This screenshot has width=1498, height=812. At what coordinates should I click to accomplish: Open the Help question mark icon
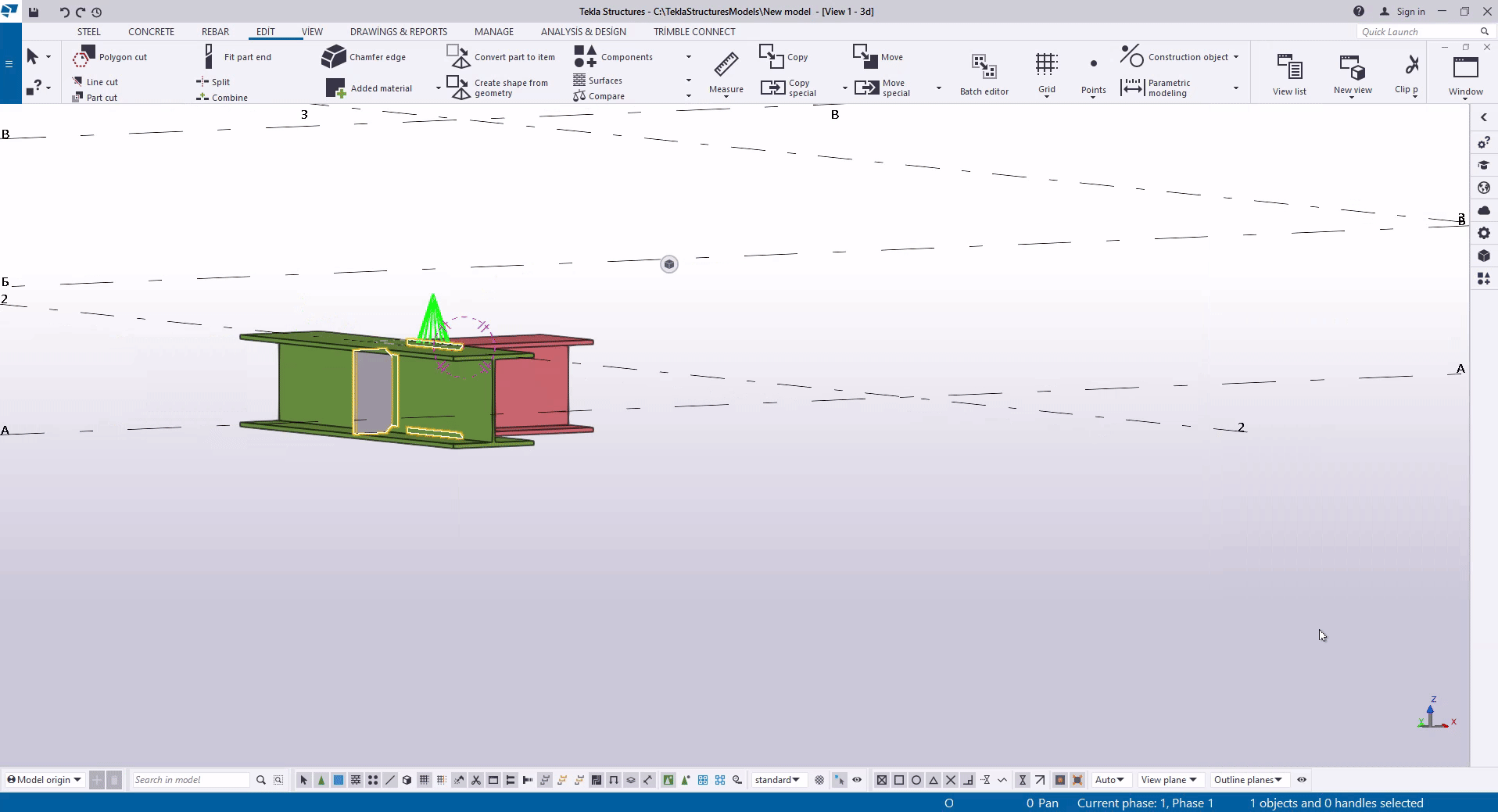(x=1359, y=11)
